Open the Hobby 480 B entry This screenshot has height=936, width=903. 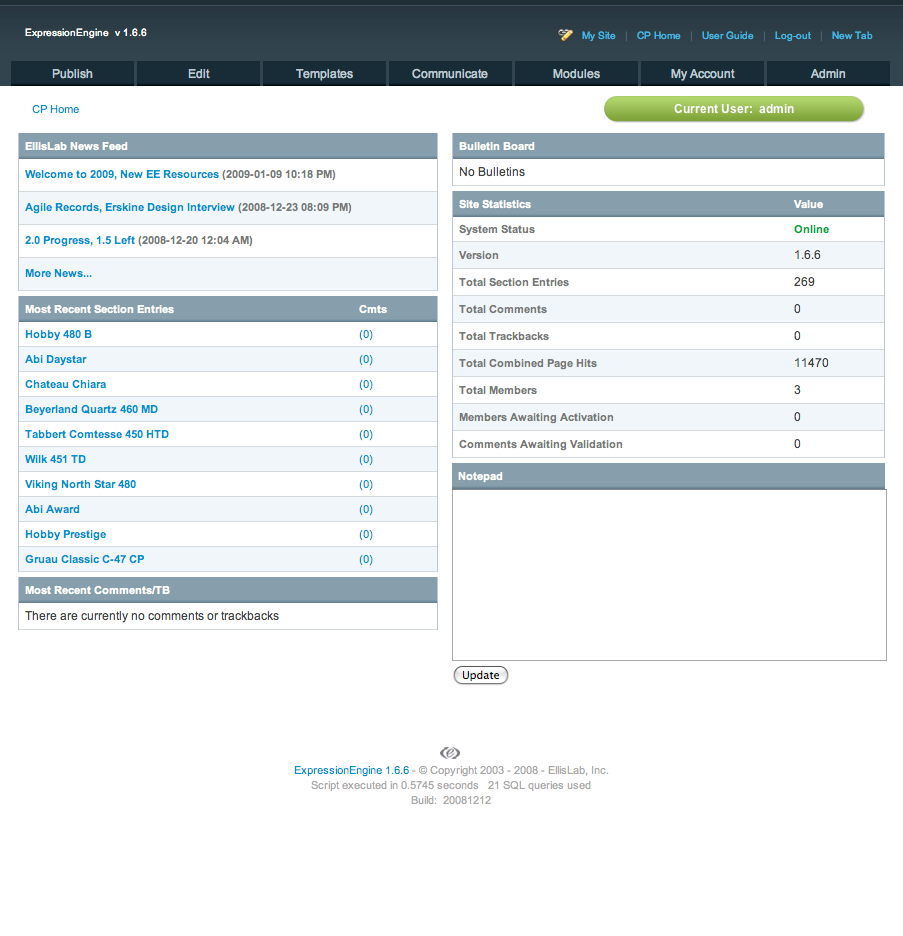click(x=58, y=334)
